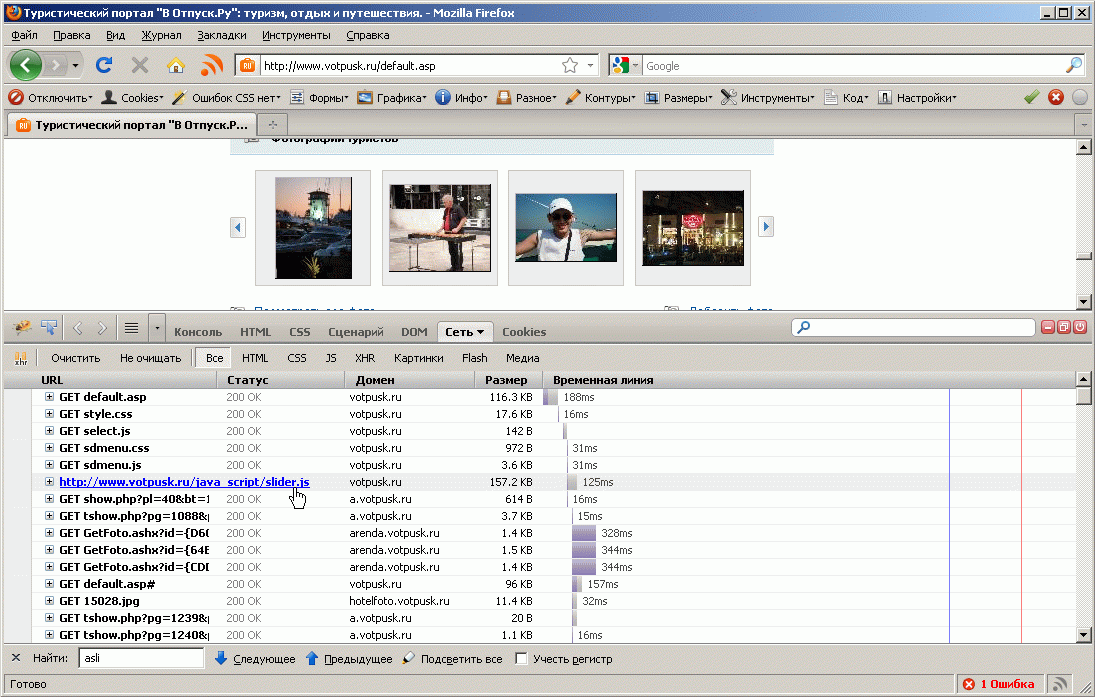Enable the All filter in Net panel
Screen dimensions: 1095x697
214,358
